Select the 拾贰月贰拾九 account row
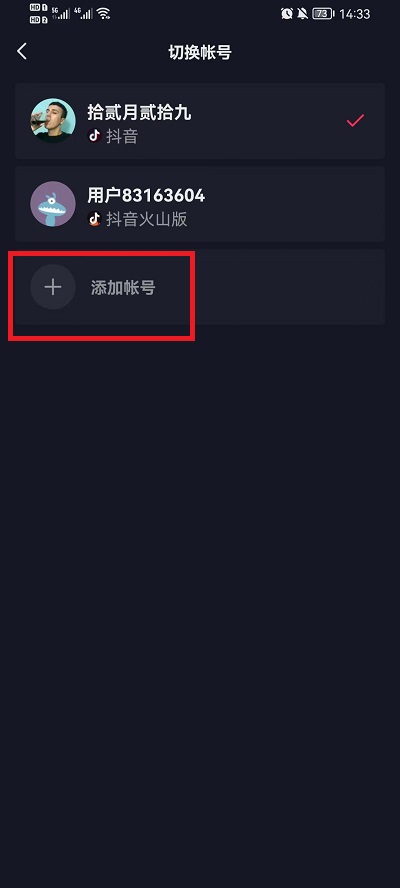Image resolution: width=400 pixels, height=888 pixels. click(x=200, y=121)
